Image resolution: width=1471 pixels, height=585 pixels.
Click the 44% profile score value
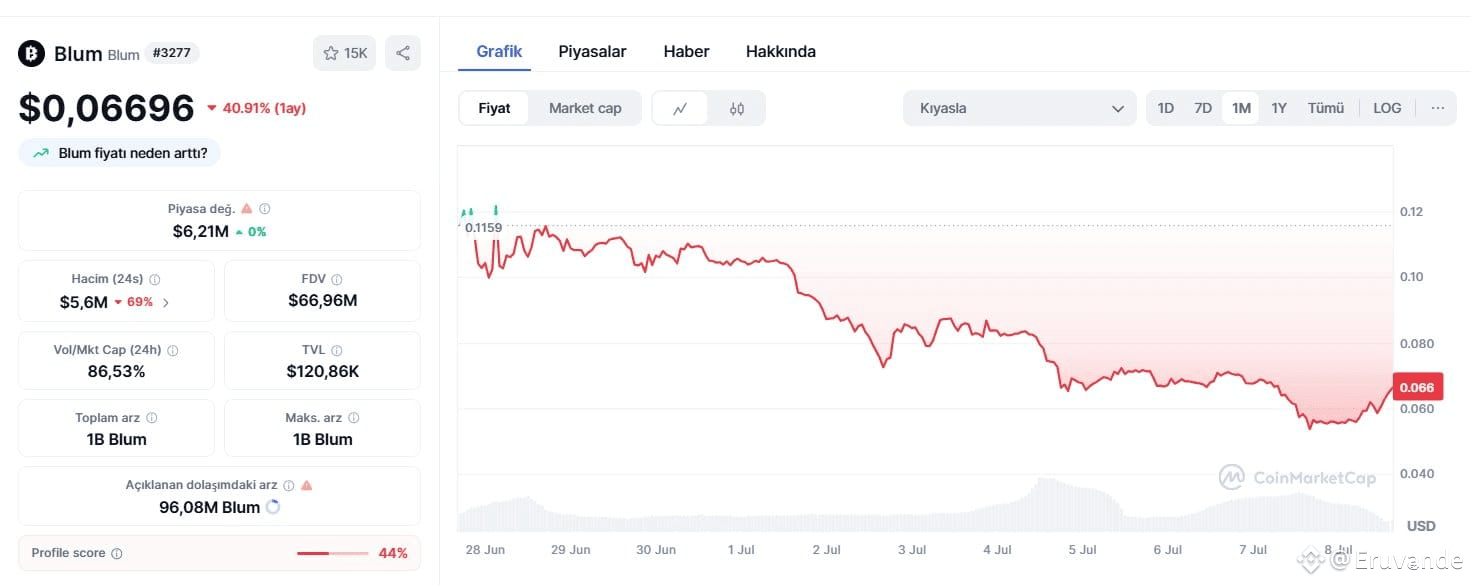[392, 553]
